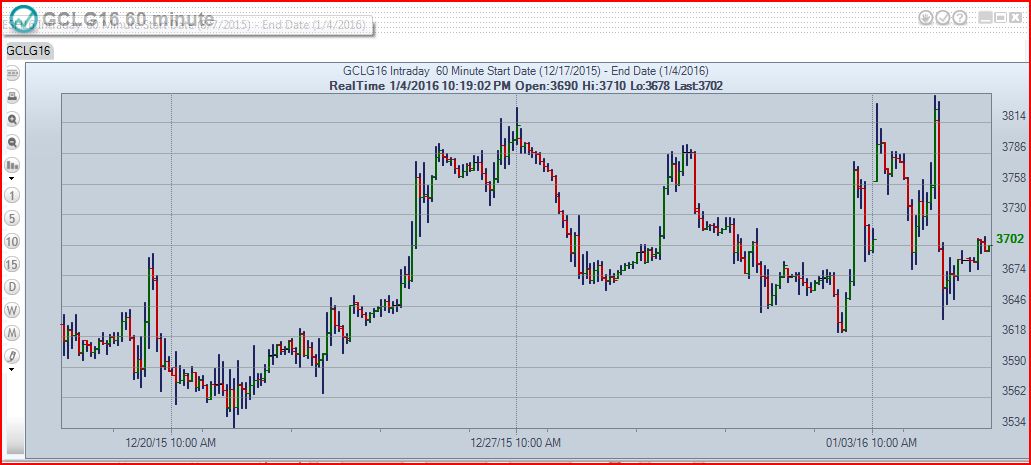Image resolution: width=1031 pixels, height=465 pixels.
Task: Open the pencil drawing tool
Action: 13,355
